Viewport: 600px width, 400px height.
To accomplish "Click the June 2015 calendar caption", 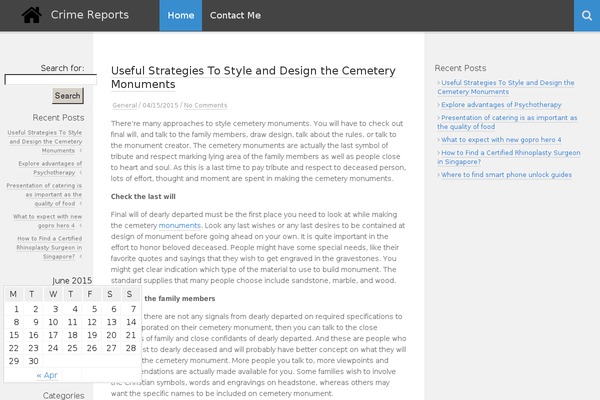I will tap(72, 281).
